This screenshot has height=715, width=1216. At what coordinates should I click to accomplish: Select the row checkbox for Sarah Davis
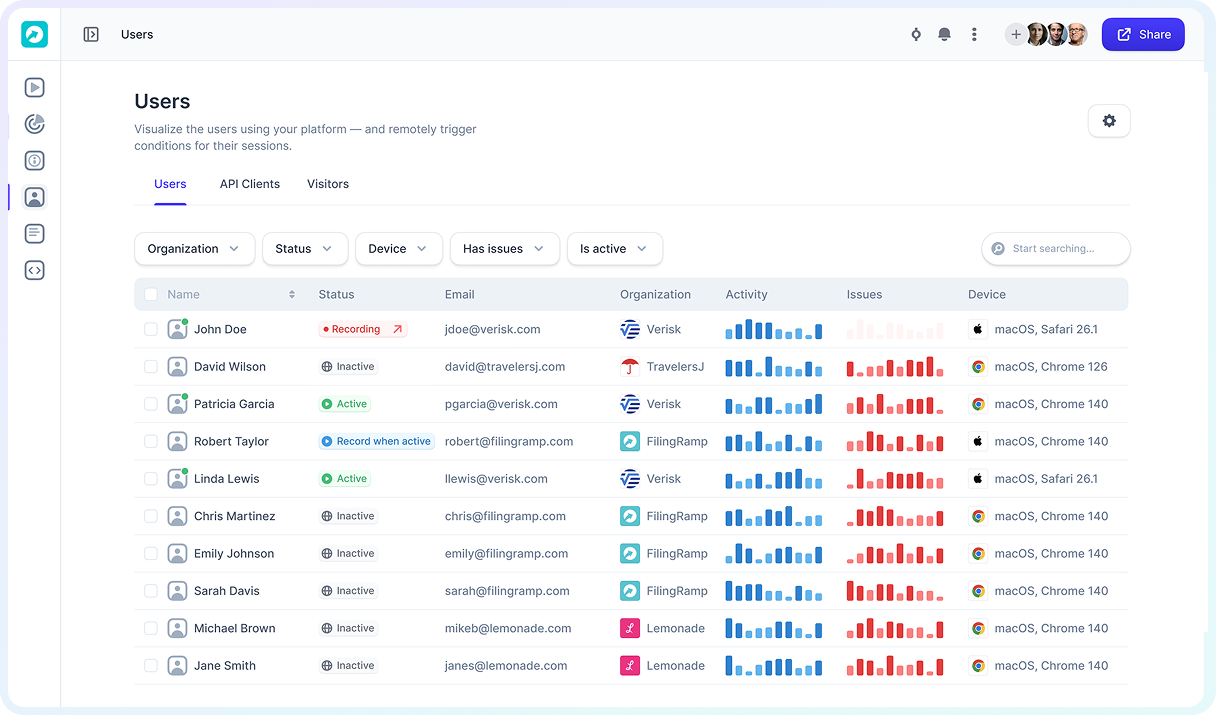point(151,590)
